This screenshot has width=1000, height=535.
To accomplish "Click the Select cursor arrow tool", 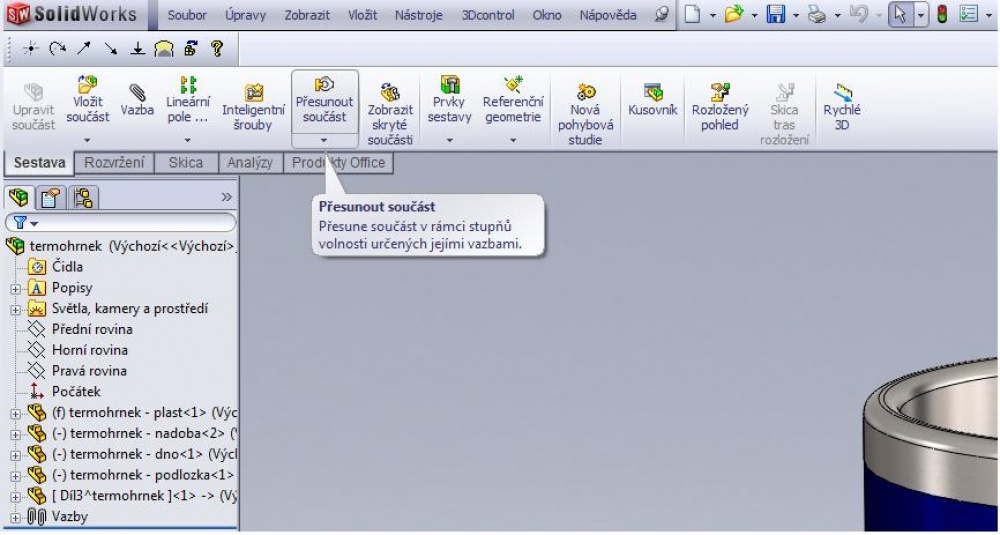I will pyautogui.click(x=901, y=14).
